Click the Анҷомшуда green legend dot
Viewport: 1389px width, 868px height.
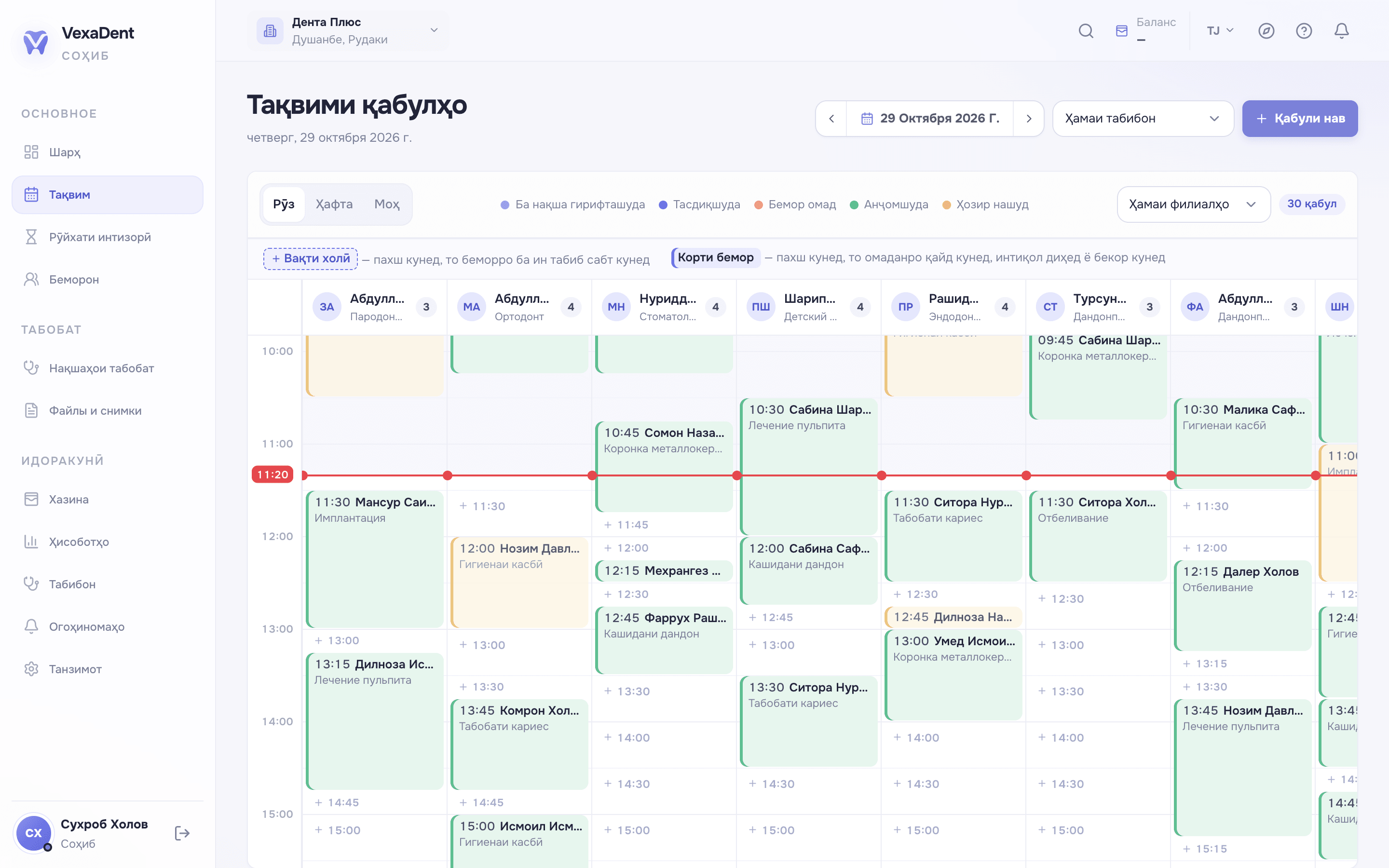(x=854, y=205)
